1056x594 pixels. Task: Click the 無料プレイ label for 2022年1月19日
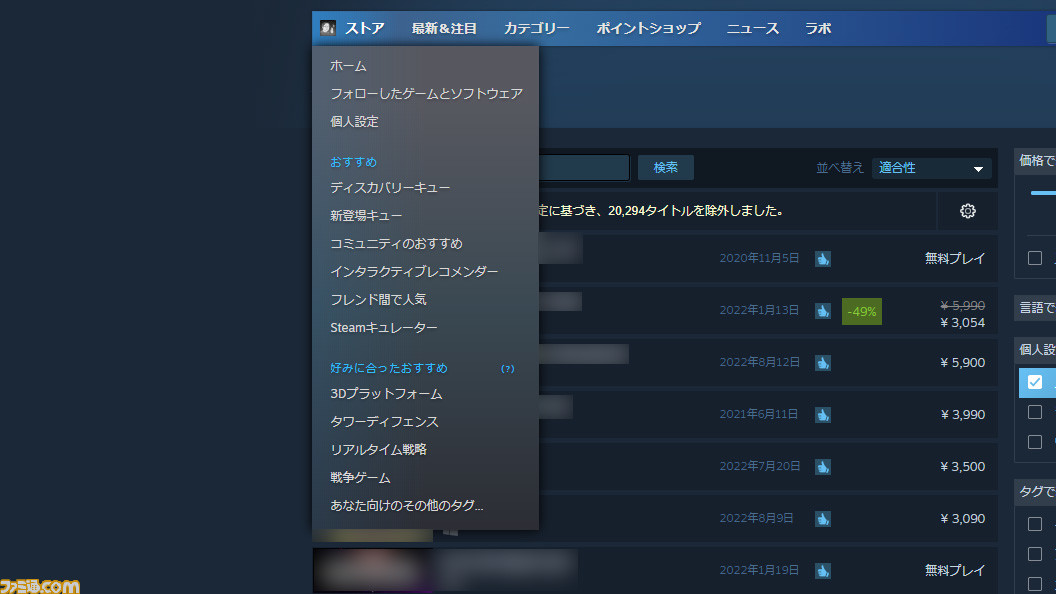click(955, 571)
